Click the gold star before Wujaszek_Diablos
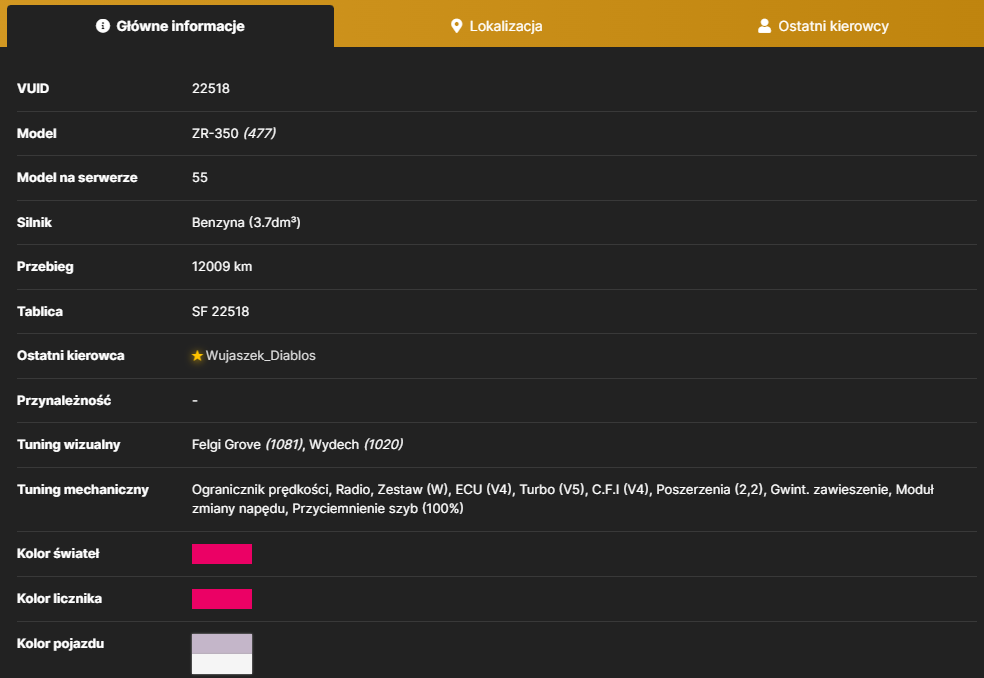This screenshot has width=984, height=678. click(x=197, y=355)
